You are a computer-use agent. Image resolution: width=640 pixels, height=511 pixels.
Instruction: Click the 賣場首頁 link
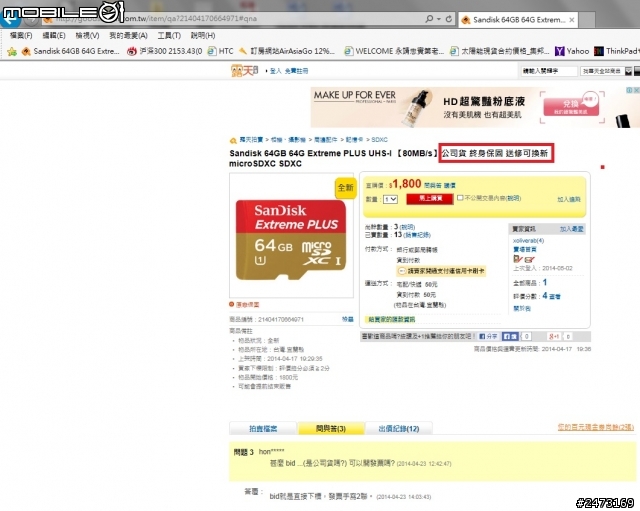point(524,249)
